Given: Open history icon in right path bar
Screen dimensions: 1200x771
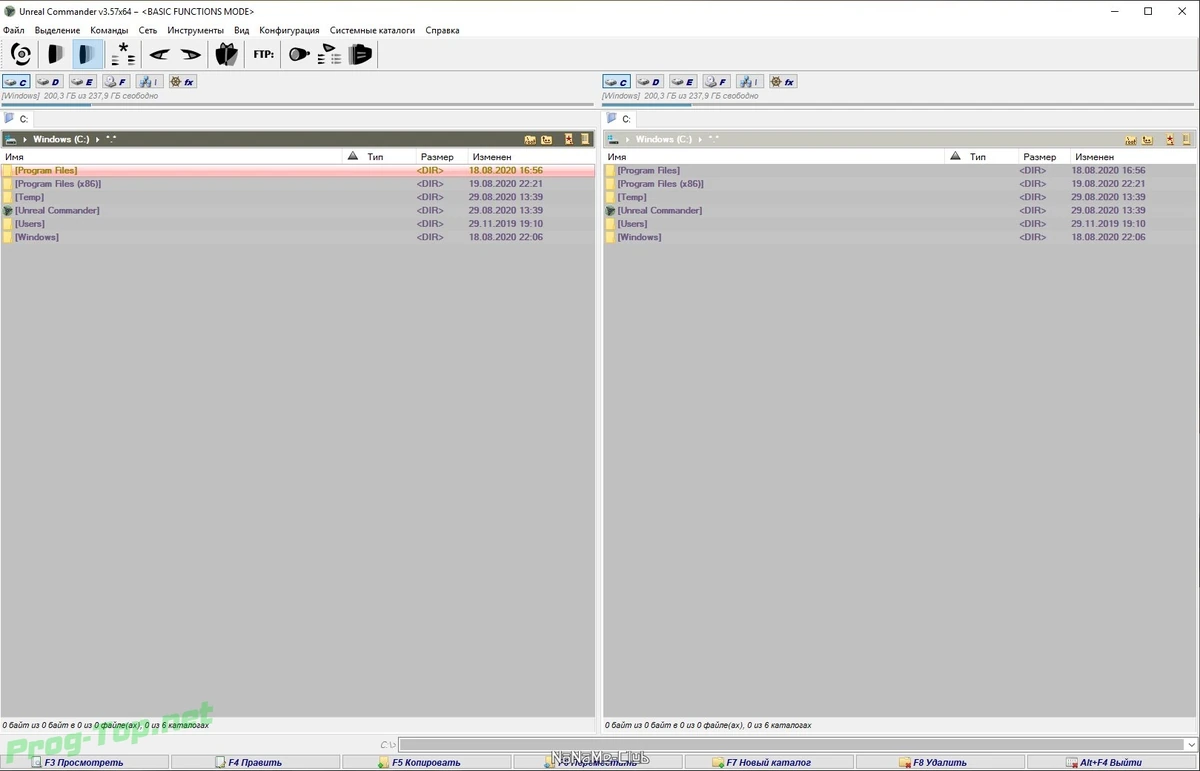Looking at the screenshot, I should [x=1186, y=140].
